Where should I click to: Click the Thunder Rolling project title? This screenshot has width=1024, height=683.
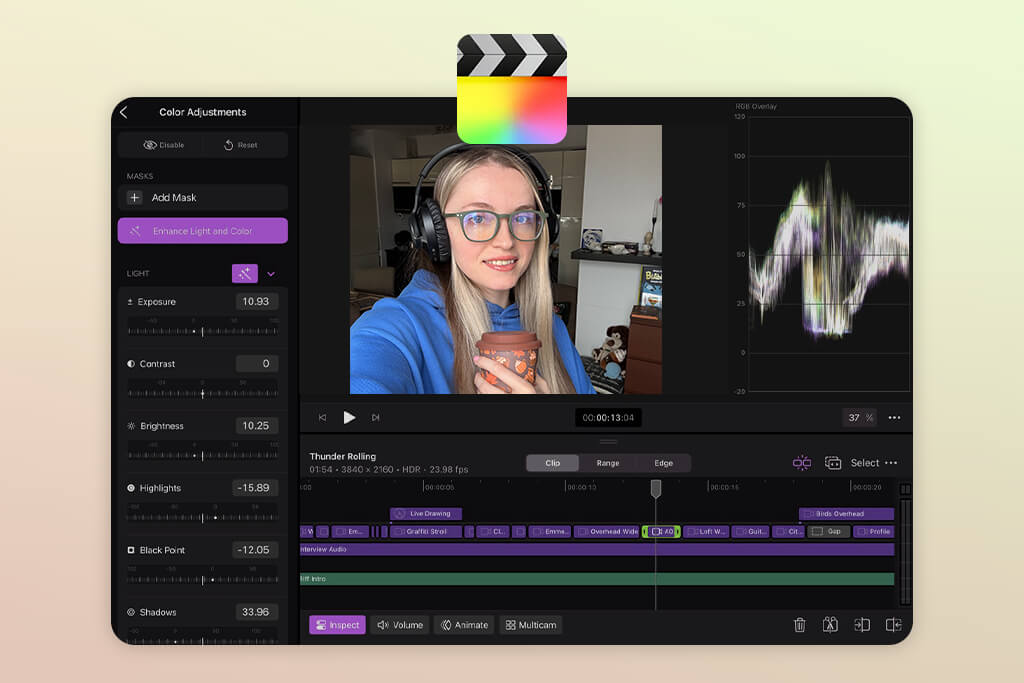tap(342, 456)
